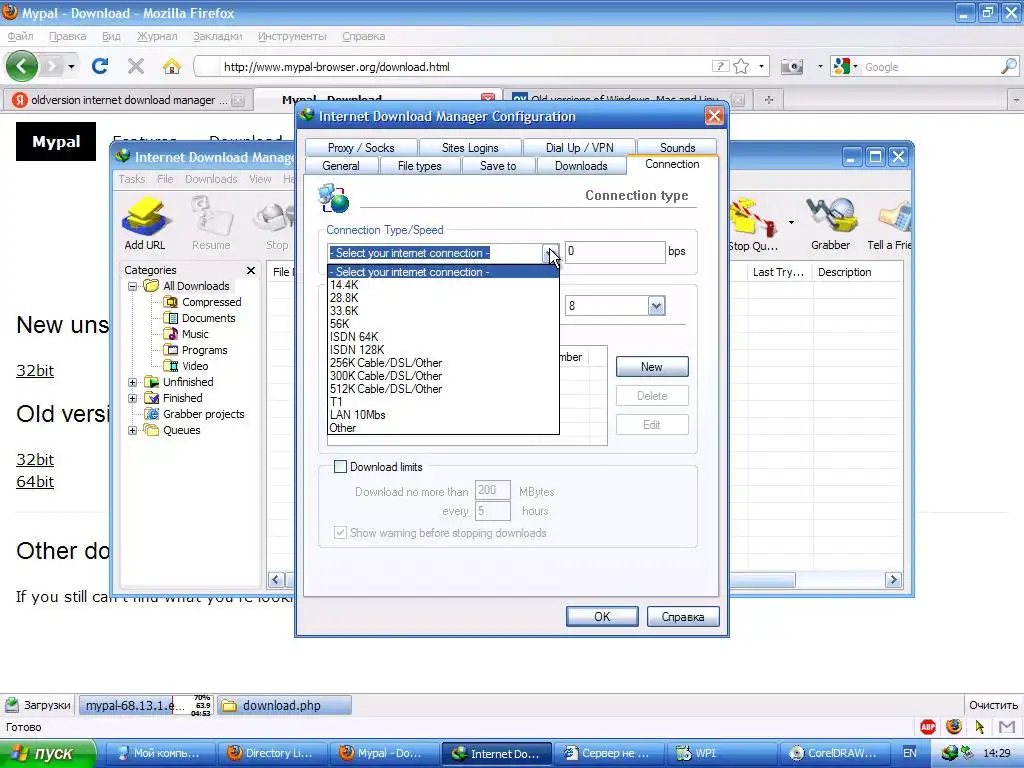The height and width of the screenshot is (768, 1024).
Task: Switch to the General tab
Action: tap(341, 166)
